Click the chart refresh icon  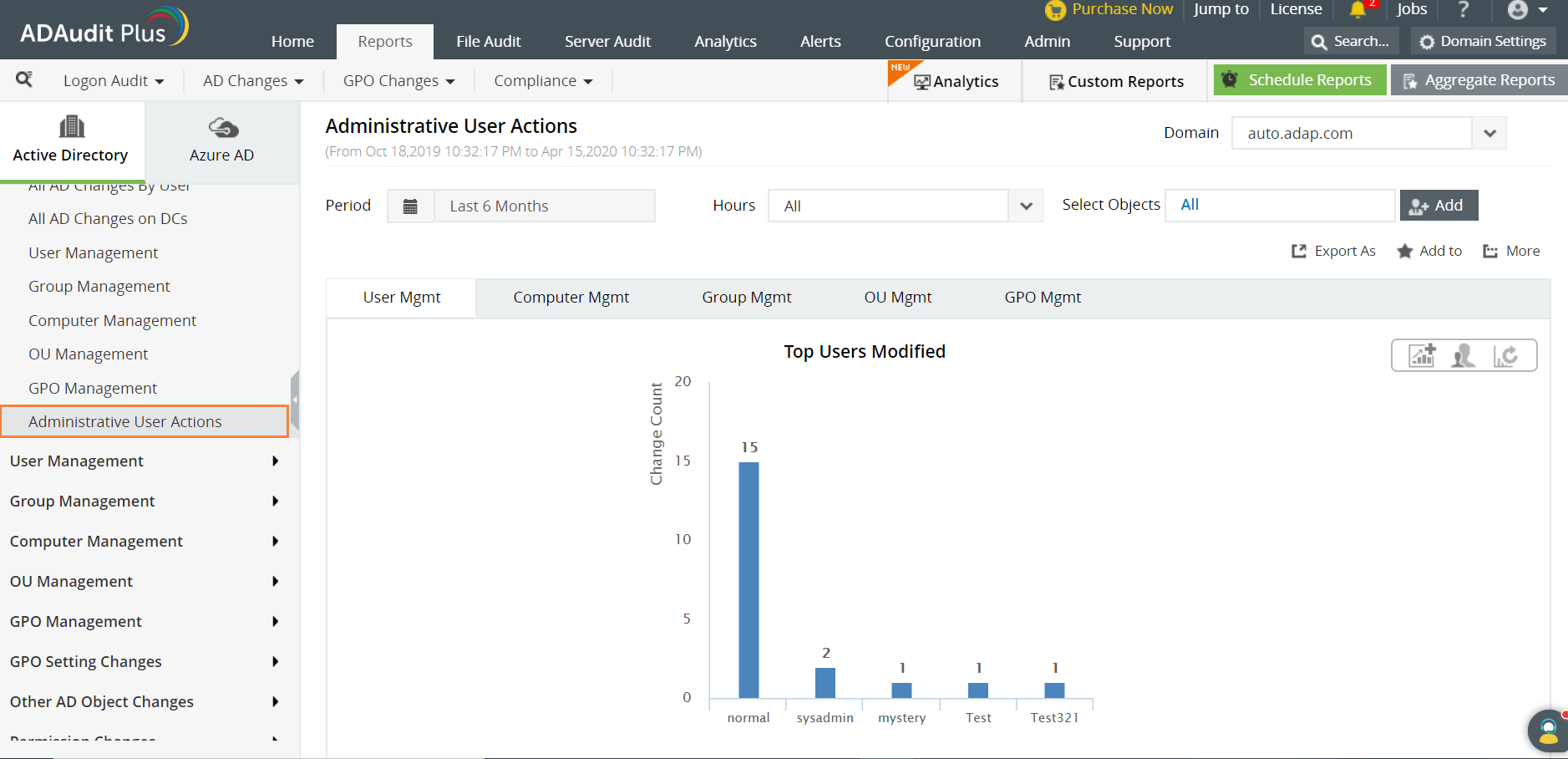1505,355
